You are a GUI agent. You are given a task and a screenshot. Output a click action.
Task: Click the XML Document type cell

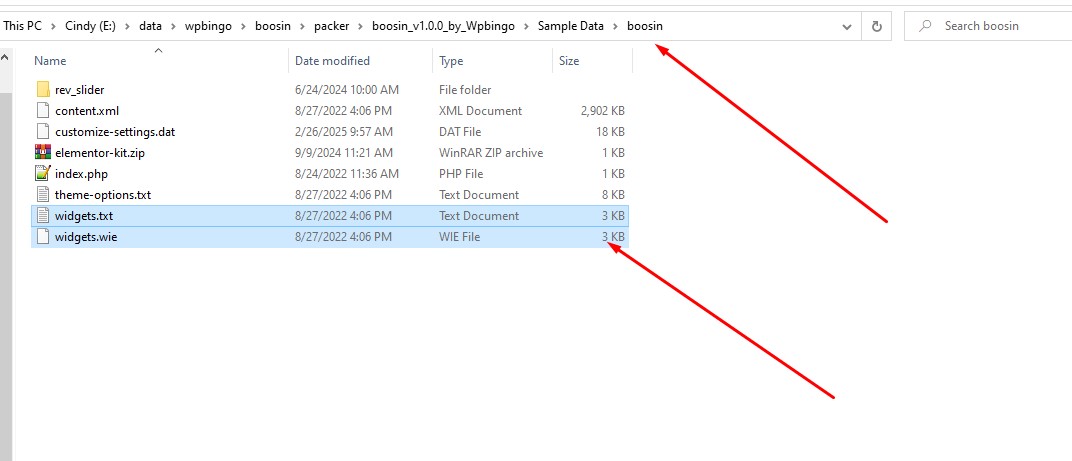pos(481,111)
